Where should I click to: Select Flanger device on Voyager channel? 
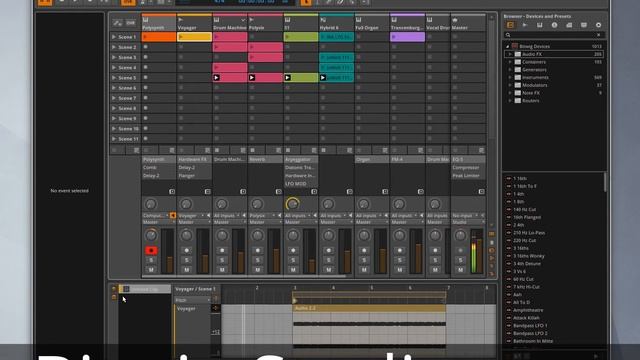pyautogui.click(x=194, y=176)
